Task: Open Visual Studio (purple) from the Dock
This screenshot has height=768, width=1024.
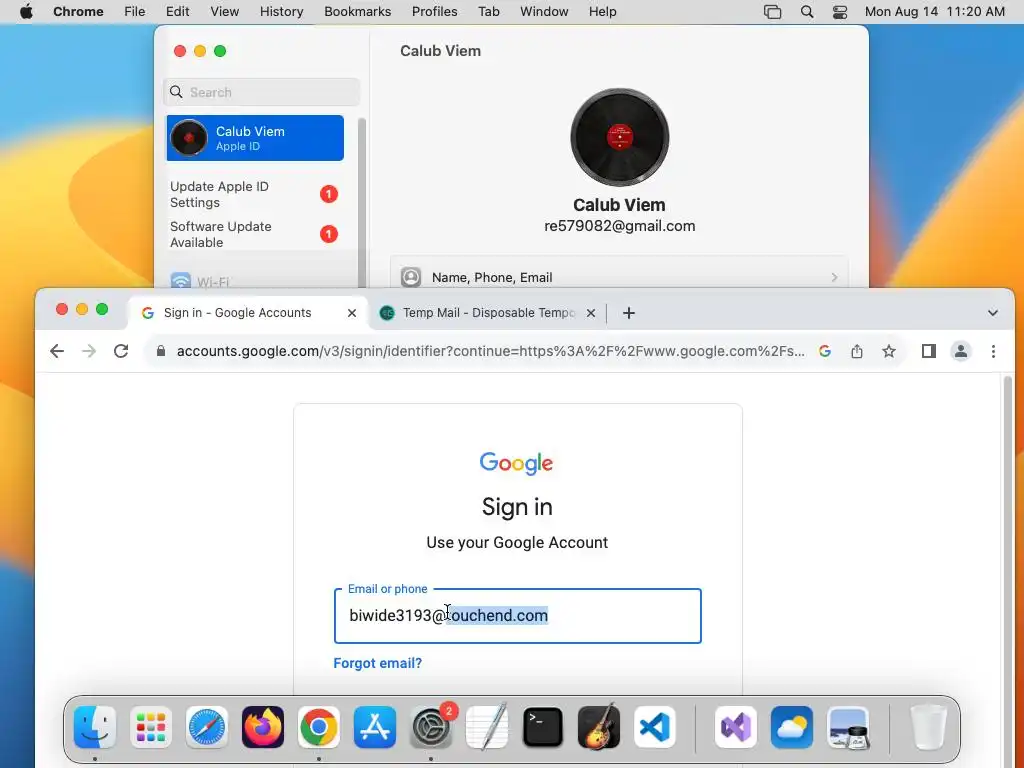Action: (736, 727)
